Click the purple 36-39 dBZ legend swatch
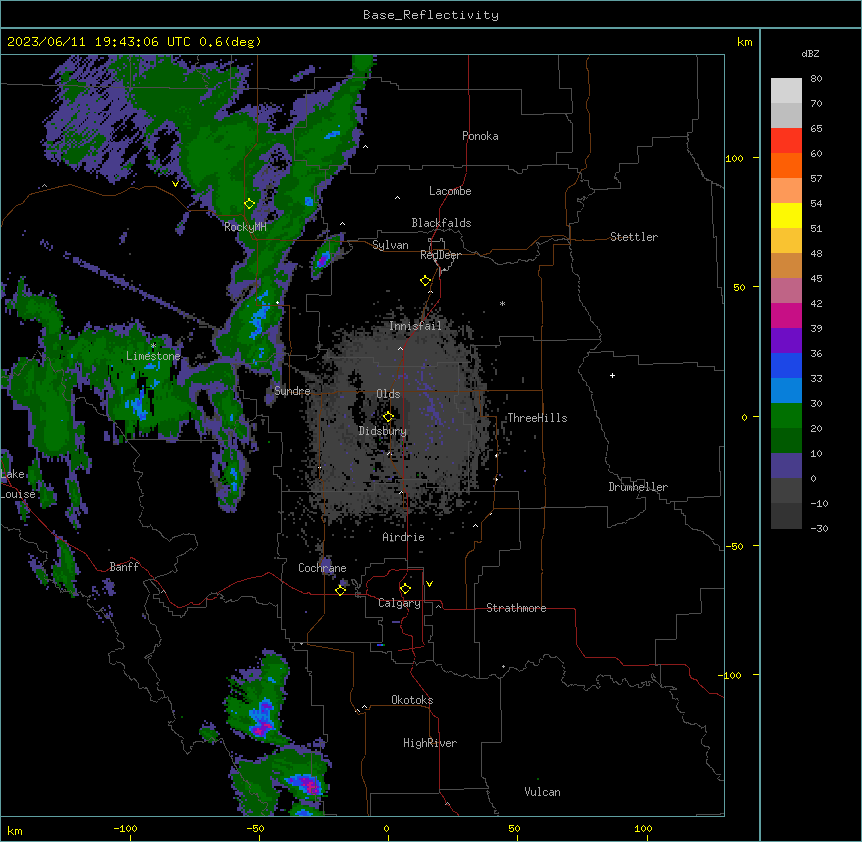Screen dimensions: 862x842 (786, 340)
